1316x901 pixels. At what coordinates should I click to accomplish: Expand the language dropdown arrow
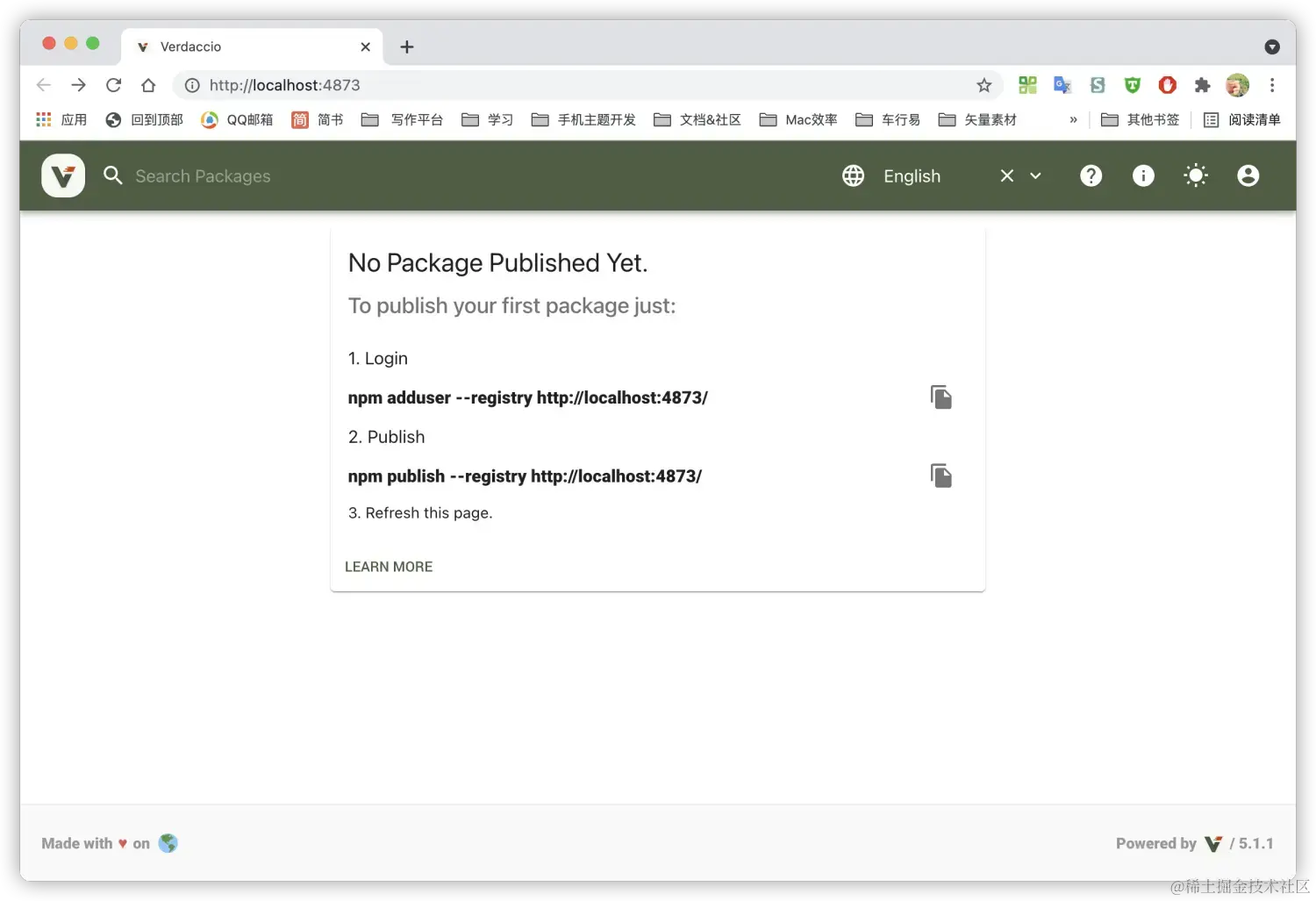click(1035, 175)
